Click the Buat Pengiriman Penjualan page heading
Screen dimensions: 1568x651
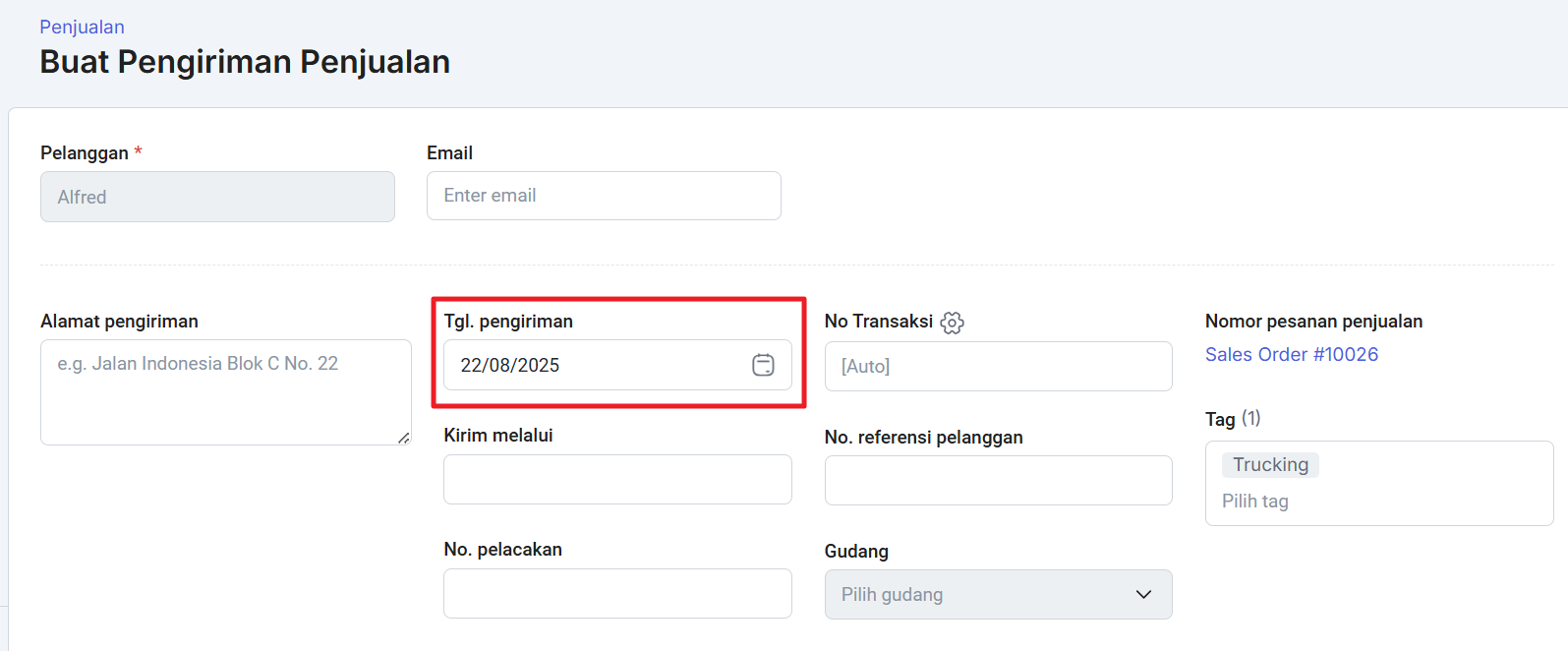tap(245, 62)
